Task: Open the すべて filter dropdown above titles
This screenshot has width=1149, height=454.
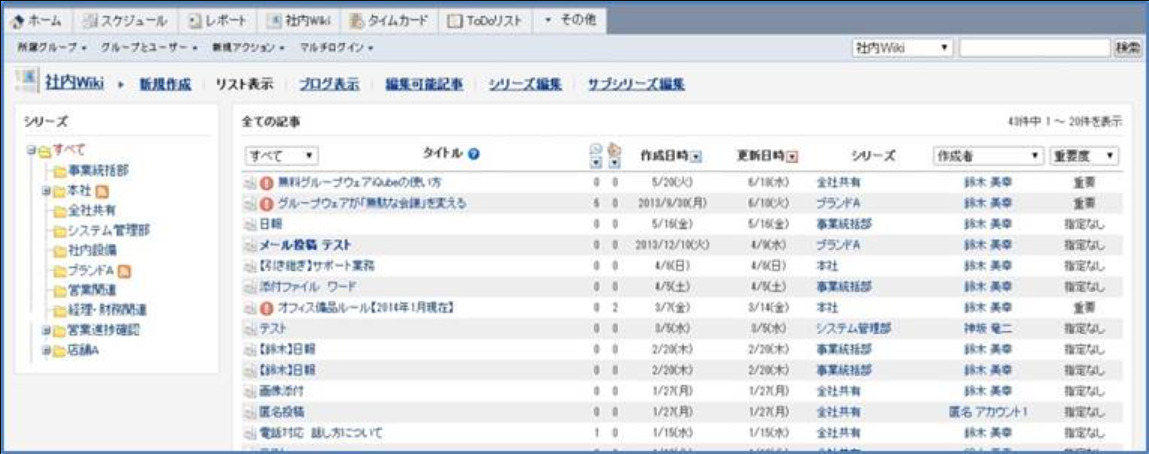Action: pos(282,156)
